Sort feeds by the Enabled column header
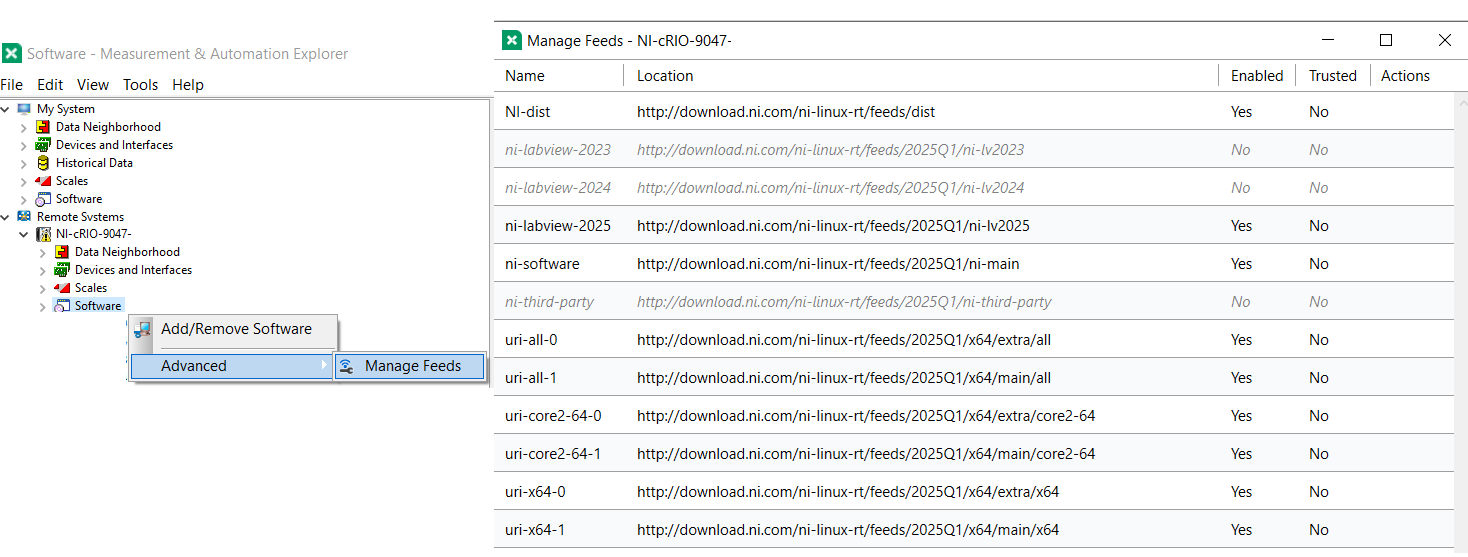The height and width of the screenshot is (557, 1468). pos(1257,76)
